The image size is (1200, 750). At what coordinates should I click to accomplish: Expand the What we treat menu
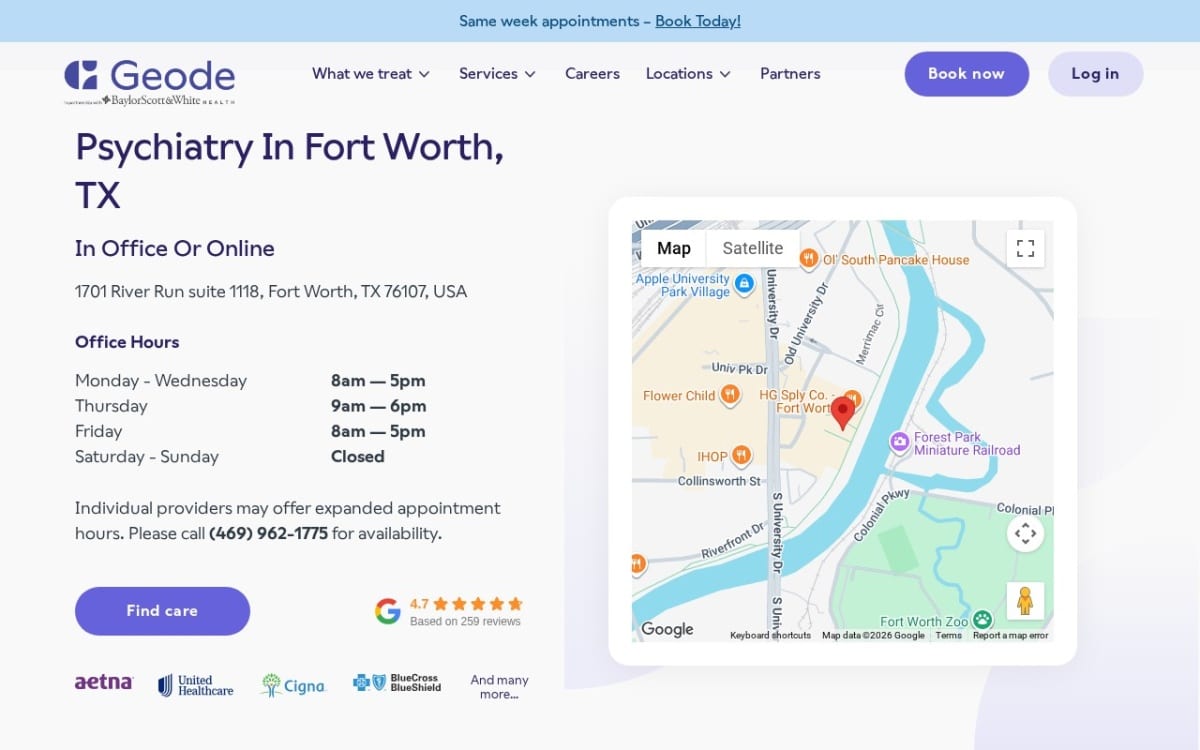[x=371, y=74]
